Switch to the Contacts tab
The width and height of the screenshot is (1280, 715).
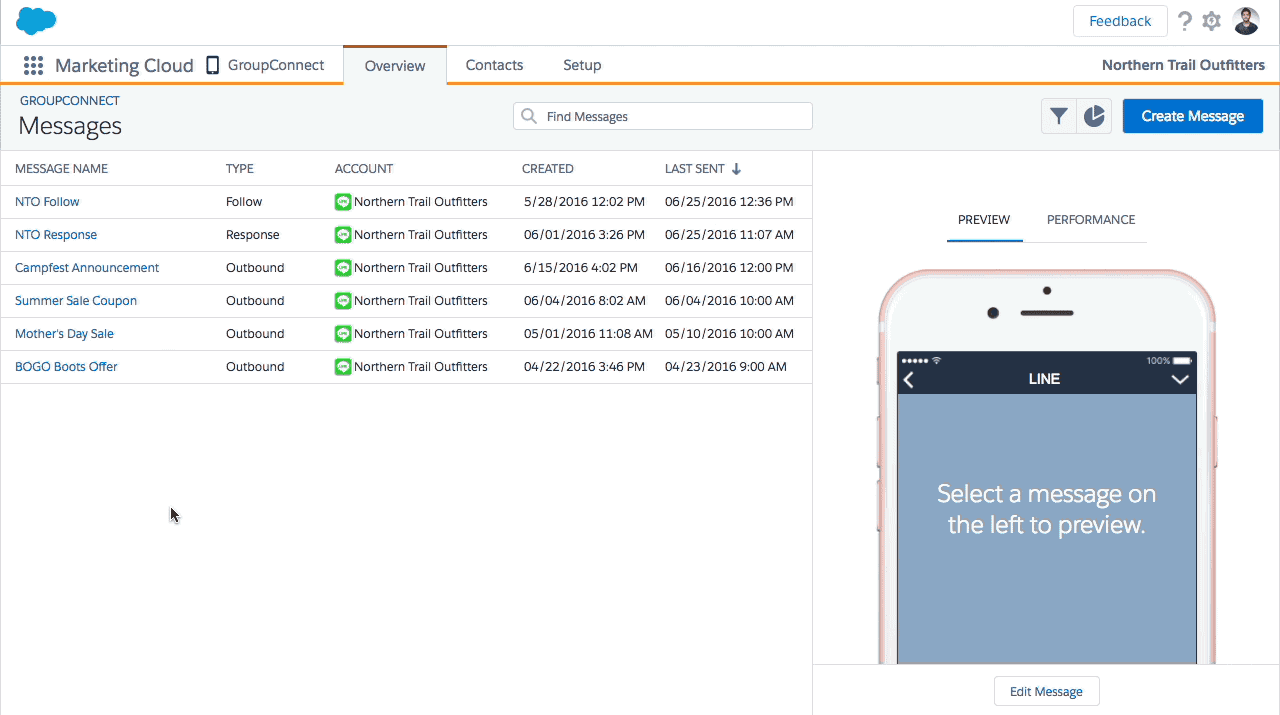[494, 65]
